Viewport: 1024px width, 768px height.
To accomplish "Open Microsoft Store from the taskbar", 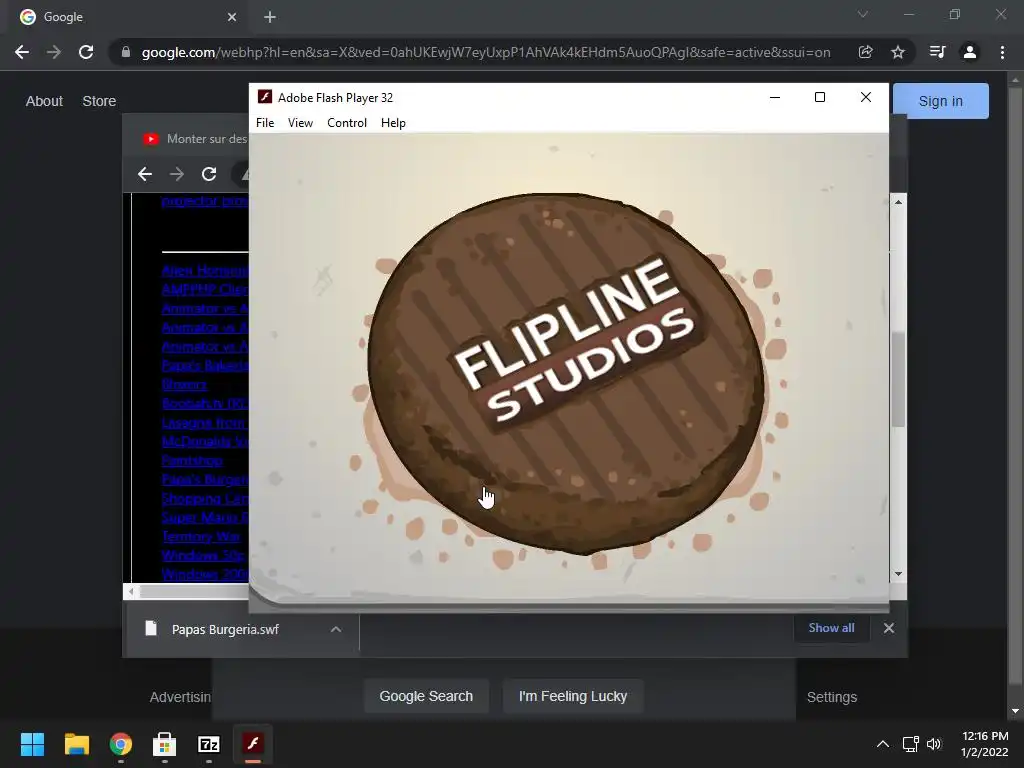I will (x=165, y=744).
